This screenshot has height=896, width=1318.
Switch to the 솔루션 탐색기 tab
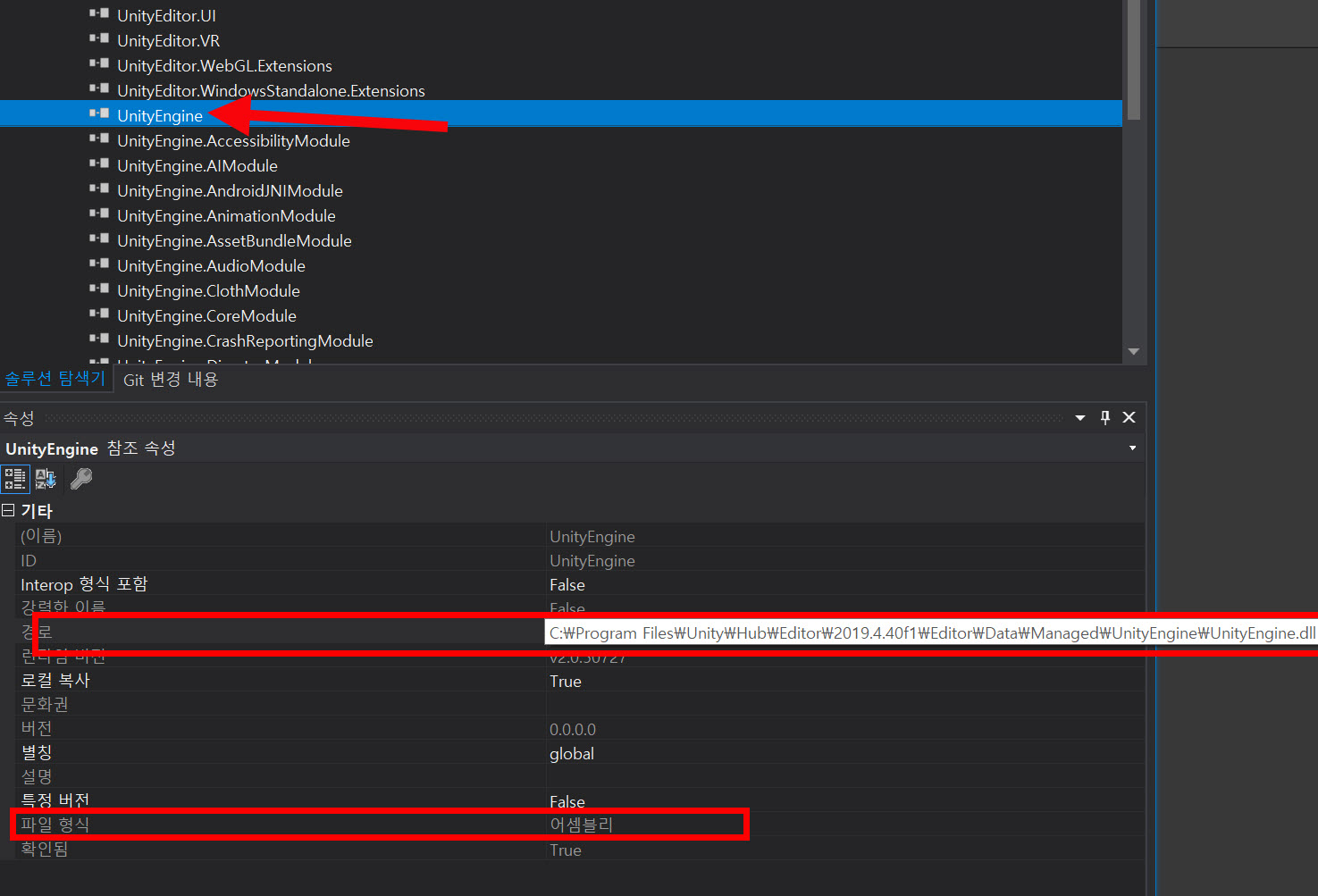pyautogui.click(x=55, y=379)
